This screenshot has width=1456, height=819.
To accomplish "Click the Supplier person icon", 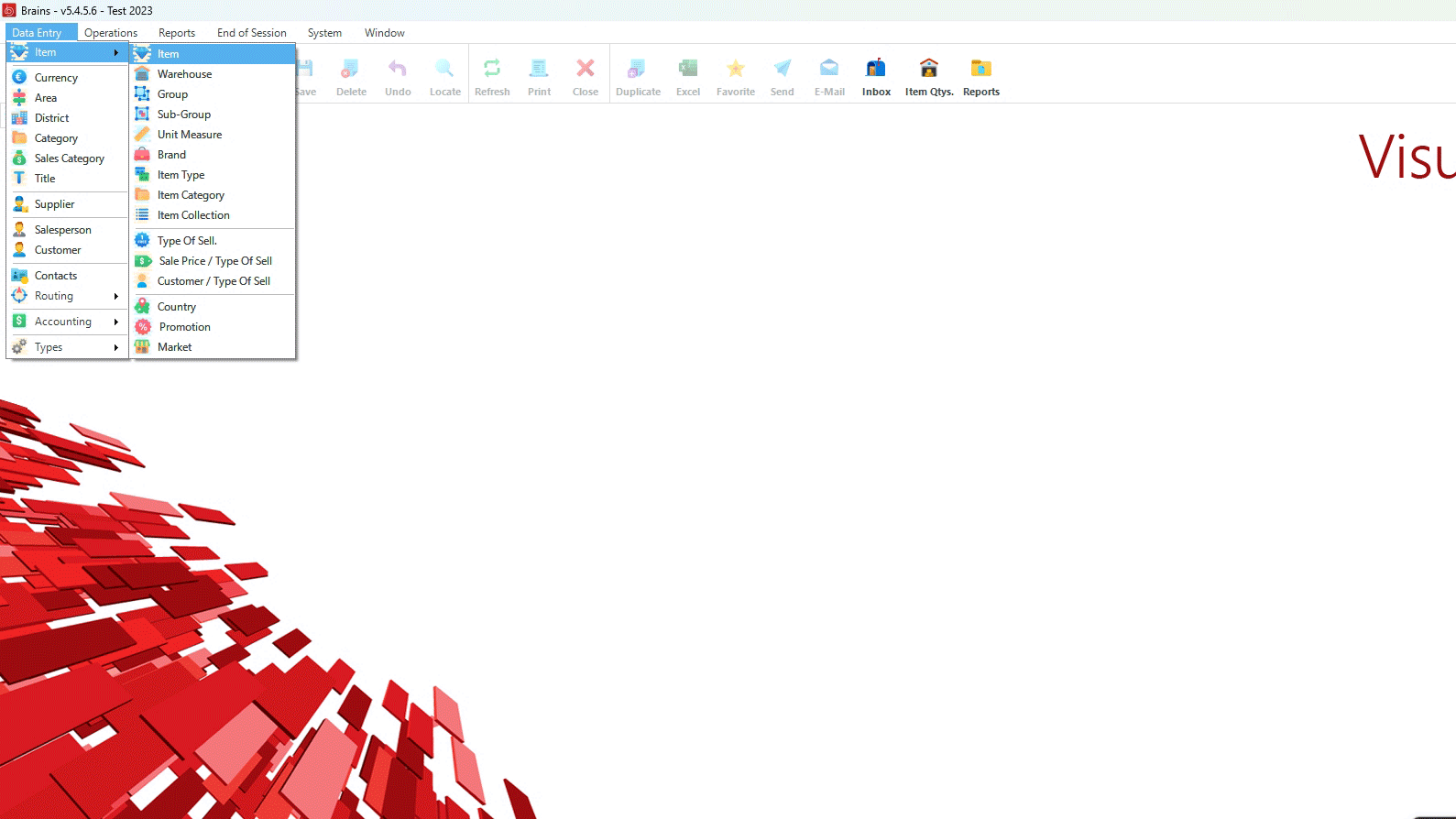I will point(19,204).
